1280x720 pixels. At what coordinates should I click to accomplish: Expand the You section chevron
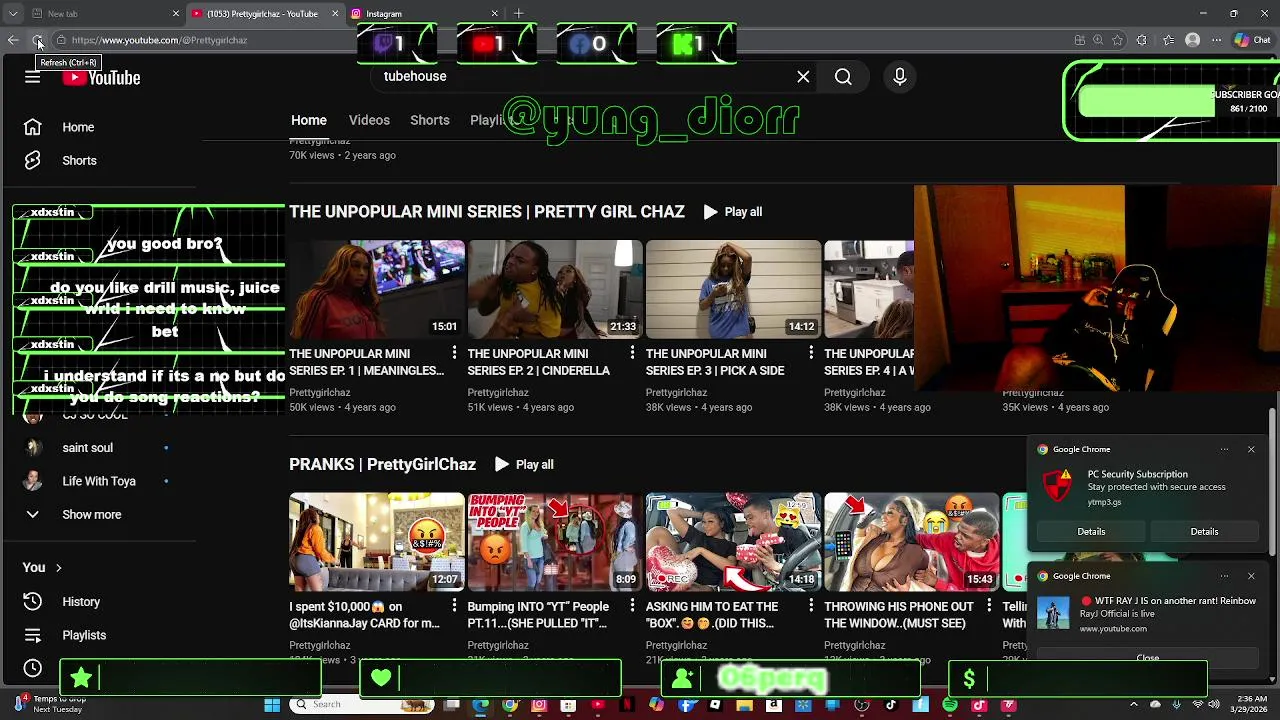coord(58,568)
